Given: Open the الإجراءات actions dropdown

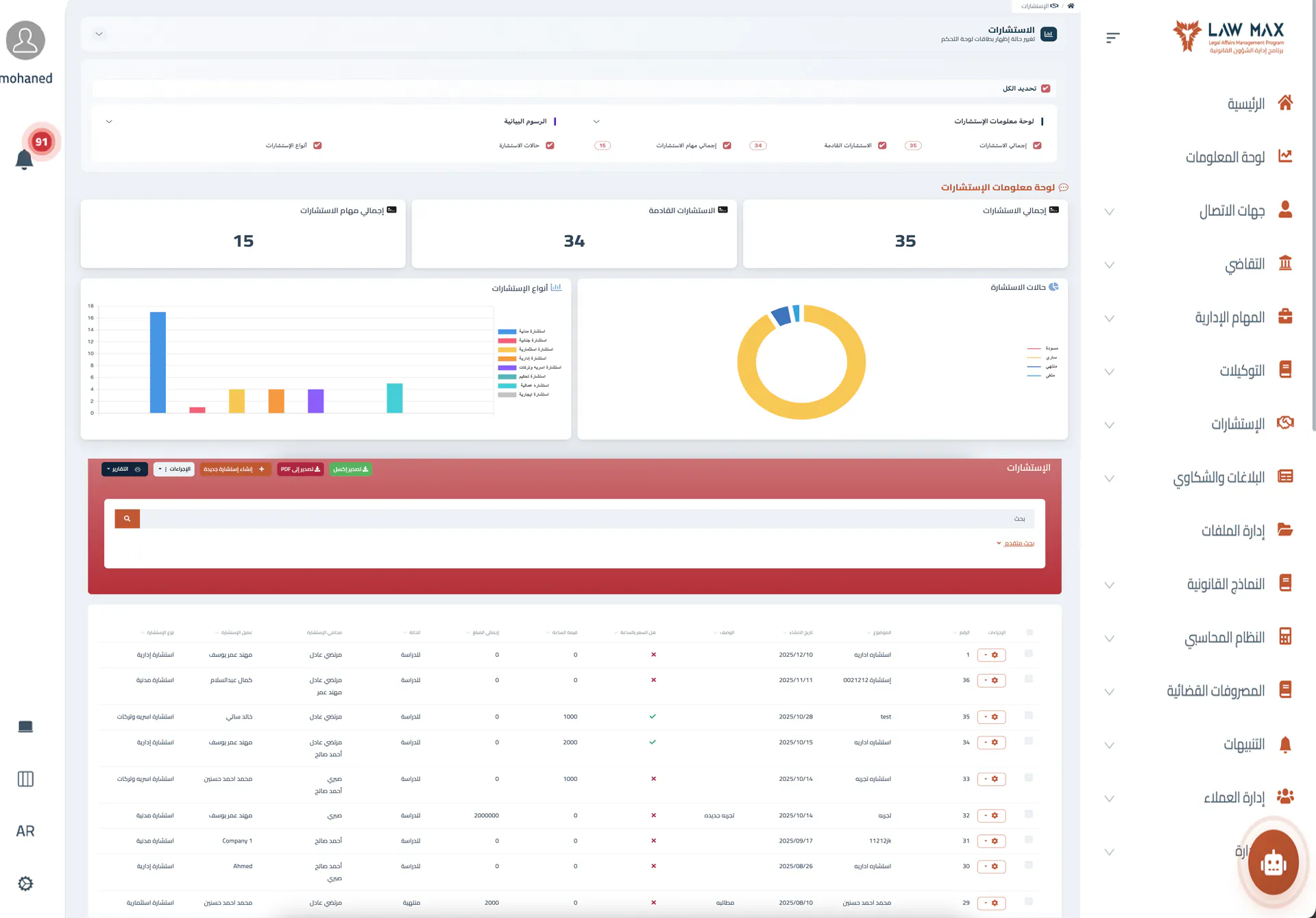Looking at the screenshot, I should tap(174, 469).
